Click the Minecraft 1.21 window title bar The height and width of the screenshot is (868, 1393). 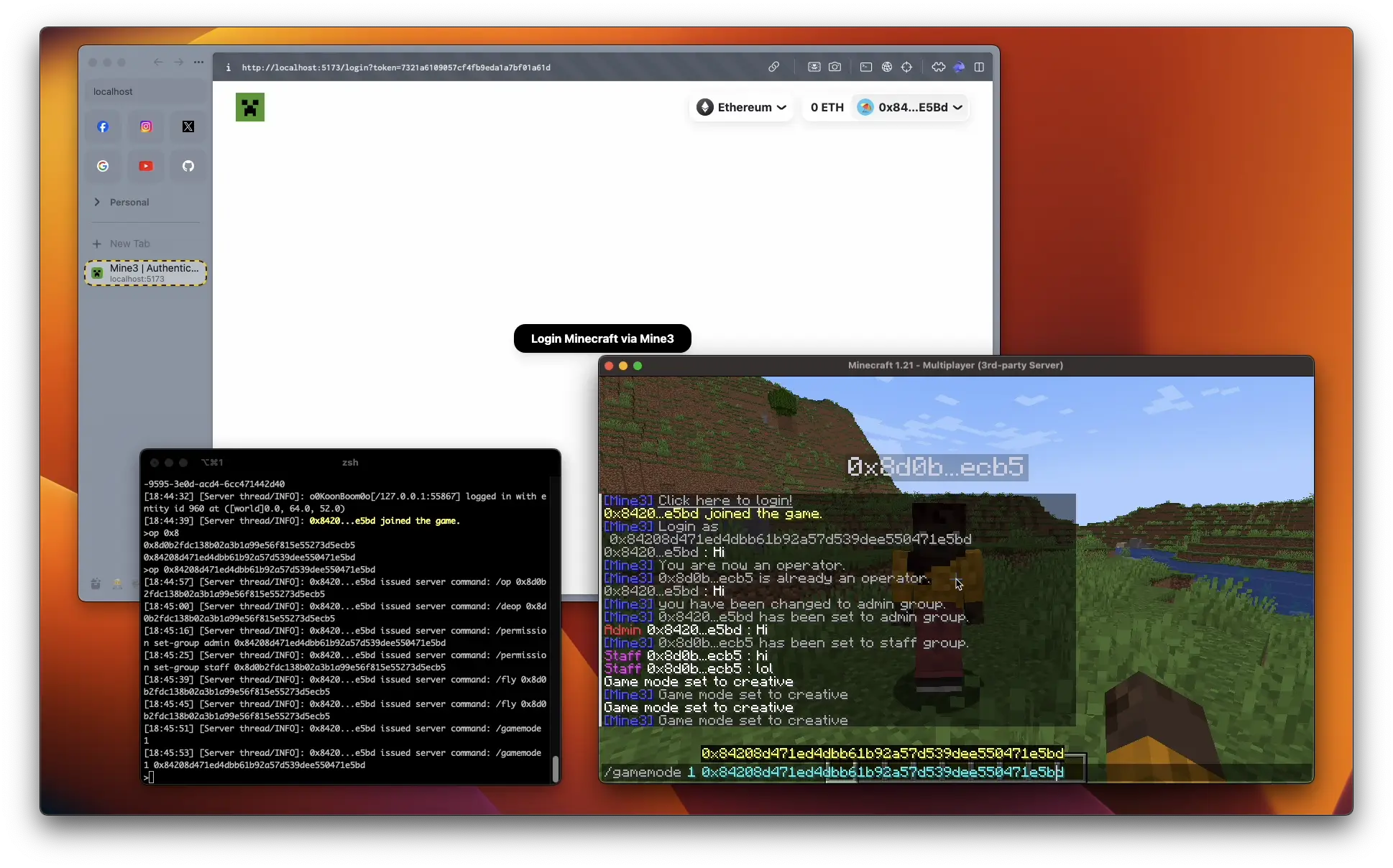click(x=955, y=365)
